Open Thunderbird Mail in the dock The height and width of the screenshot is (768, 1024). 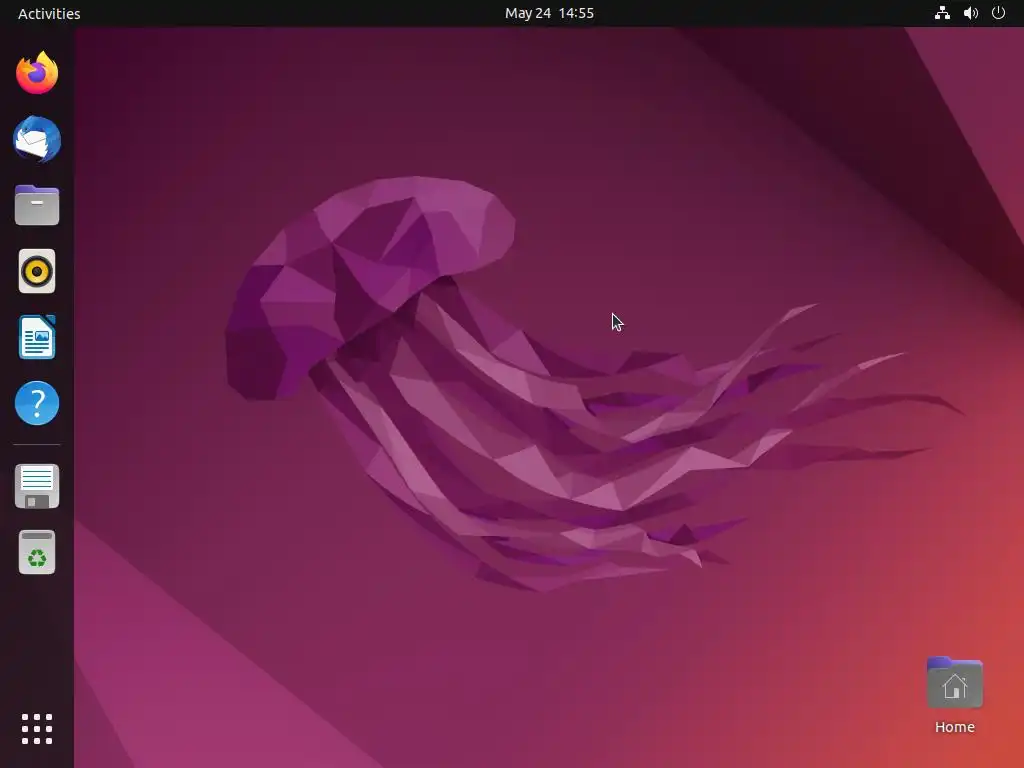coord(37,139)
